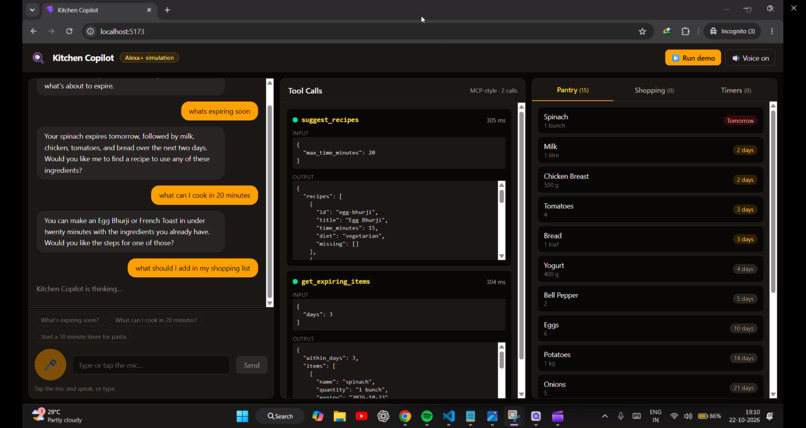Open Spotify from the taskbar
Image resolution: width=806 pixels, height=428 pixels.
[427, 416]
